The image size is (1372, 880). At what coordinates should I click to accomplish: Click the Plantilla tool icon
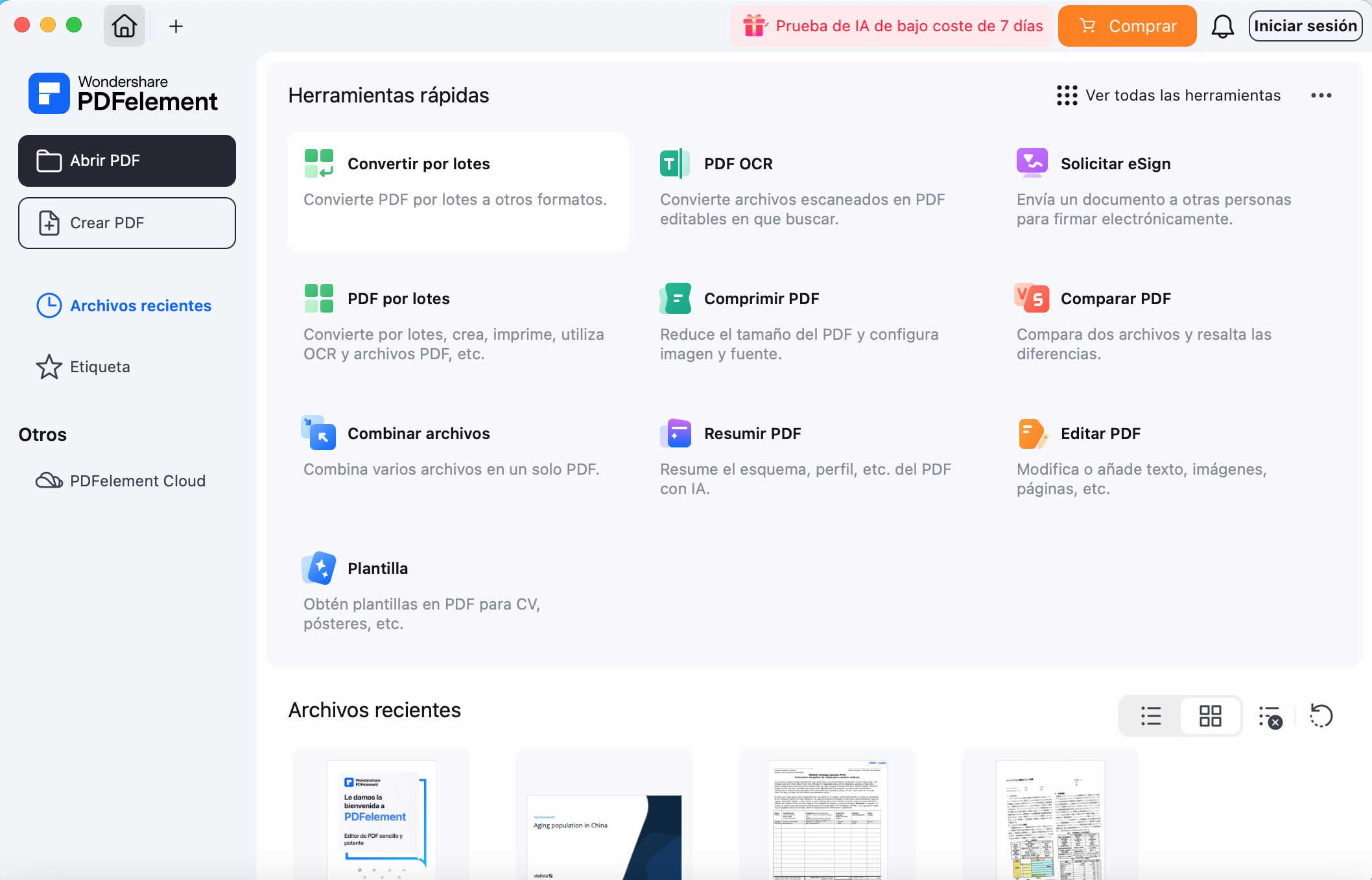319,568
